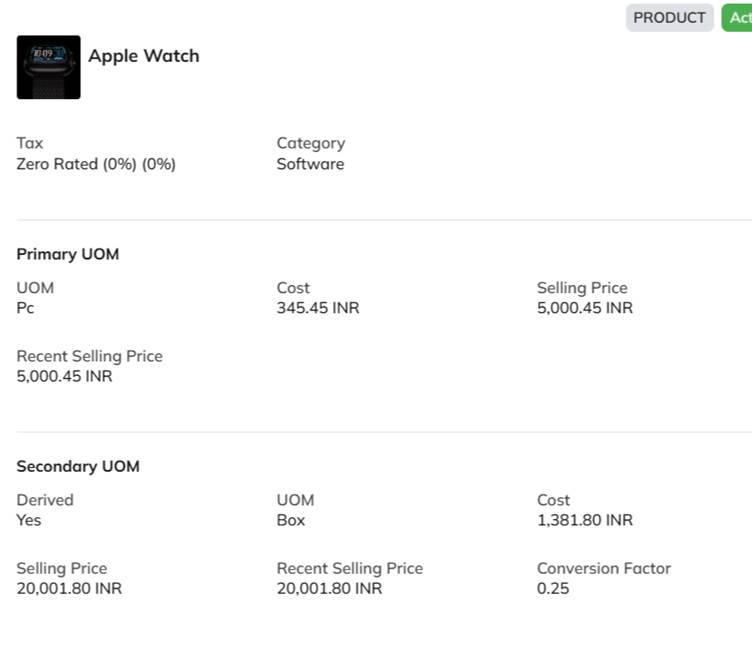Viewport: 752px width, 662px height.
Task: Select the 0.25 conversion factor value
Action: [553, 588]
